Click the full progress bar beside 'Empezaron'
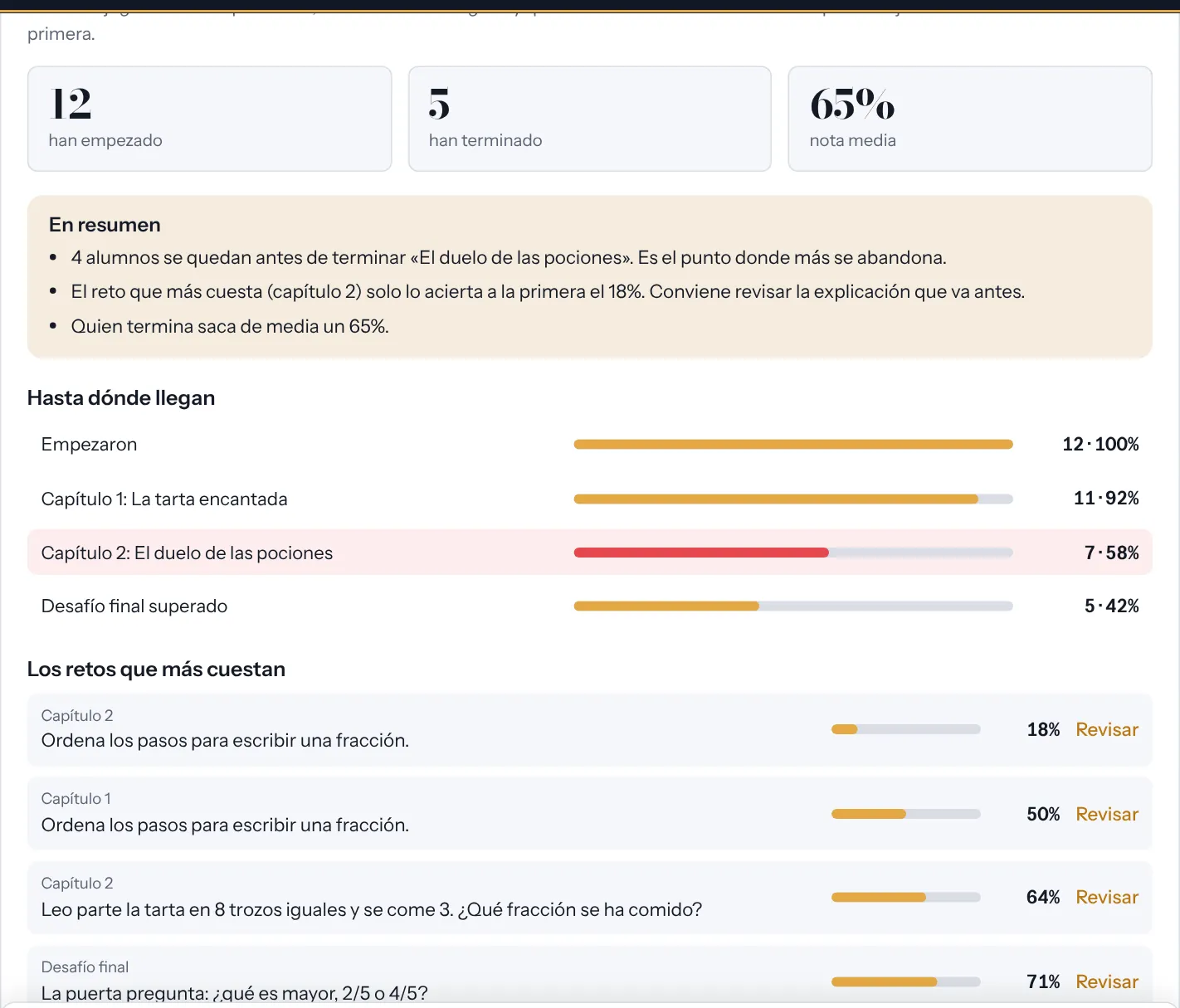 [x=793, y=445]
